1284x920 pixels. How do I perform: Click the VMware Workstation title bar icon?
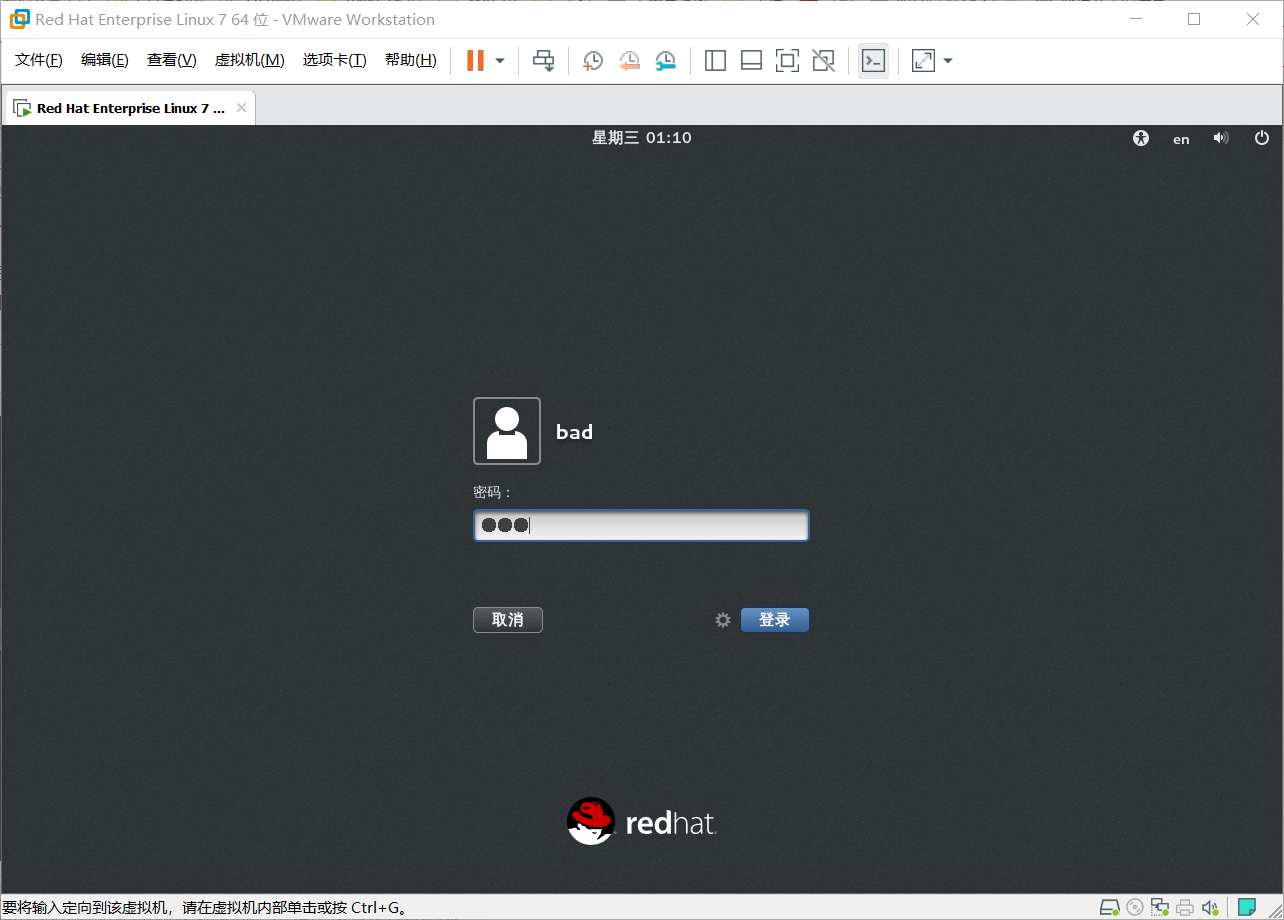tap(19, 19)
